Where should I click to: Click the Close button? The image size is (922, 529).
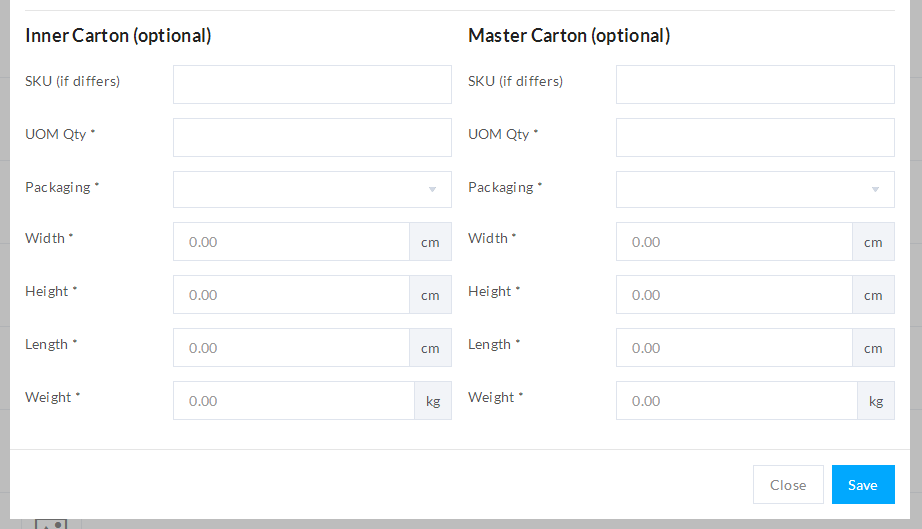click(x=788, y=485)
